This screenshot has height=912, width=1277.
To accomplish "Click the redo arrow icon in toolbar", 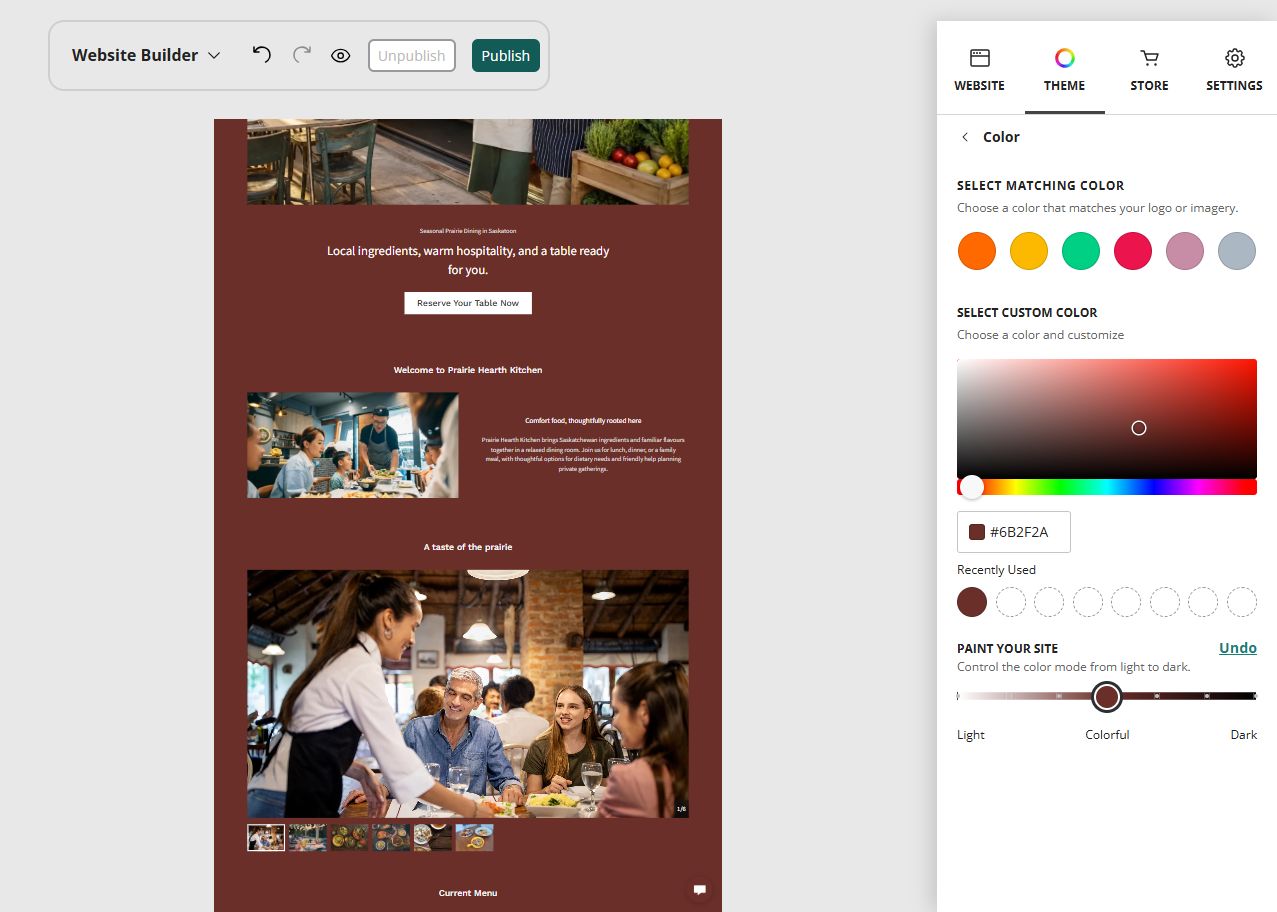I will coord(301,55).
